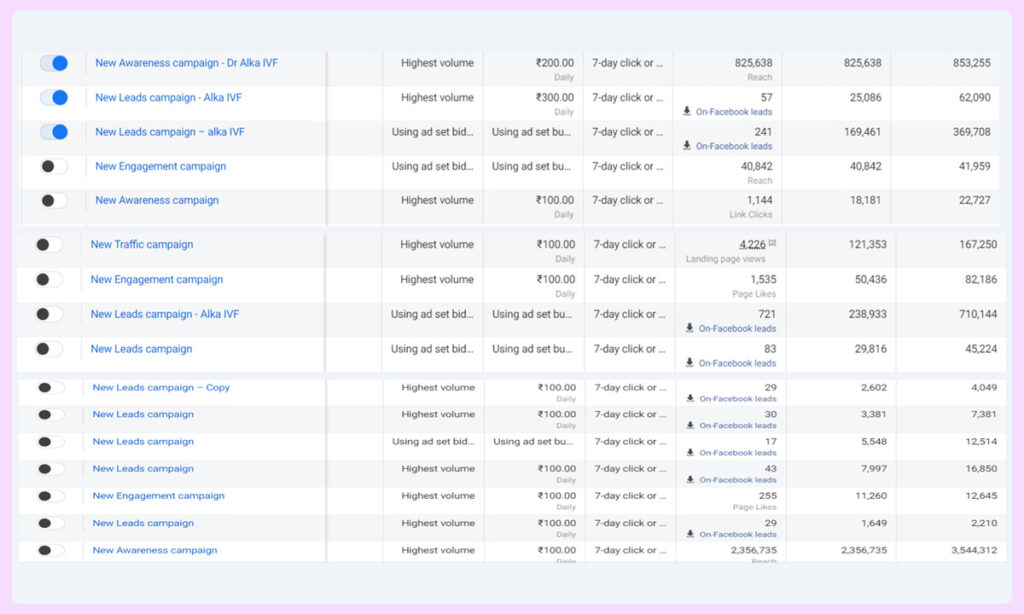Open the New Engagement campaign with 41,959 impressions
The height and width of the screenshot is (614, 1024).
(x=161, y=167)
